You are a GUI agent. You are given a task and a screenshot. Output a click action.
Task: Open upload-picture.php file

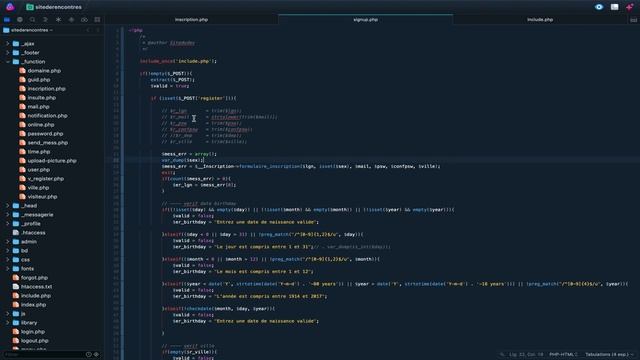(x=52, y=160)
